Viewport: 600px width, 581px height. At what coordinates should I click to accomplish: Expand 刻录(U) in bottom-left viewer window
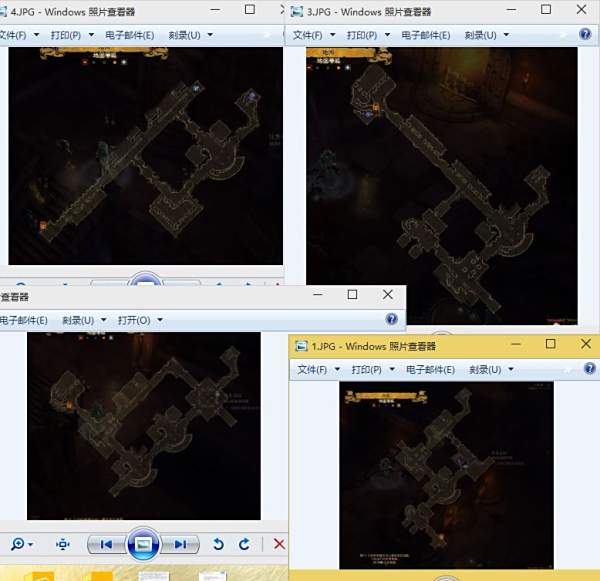pos(84,320)
